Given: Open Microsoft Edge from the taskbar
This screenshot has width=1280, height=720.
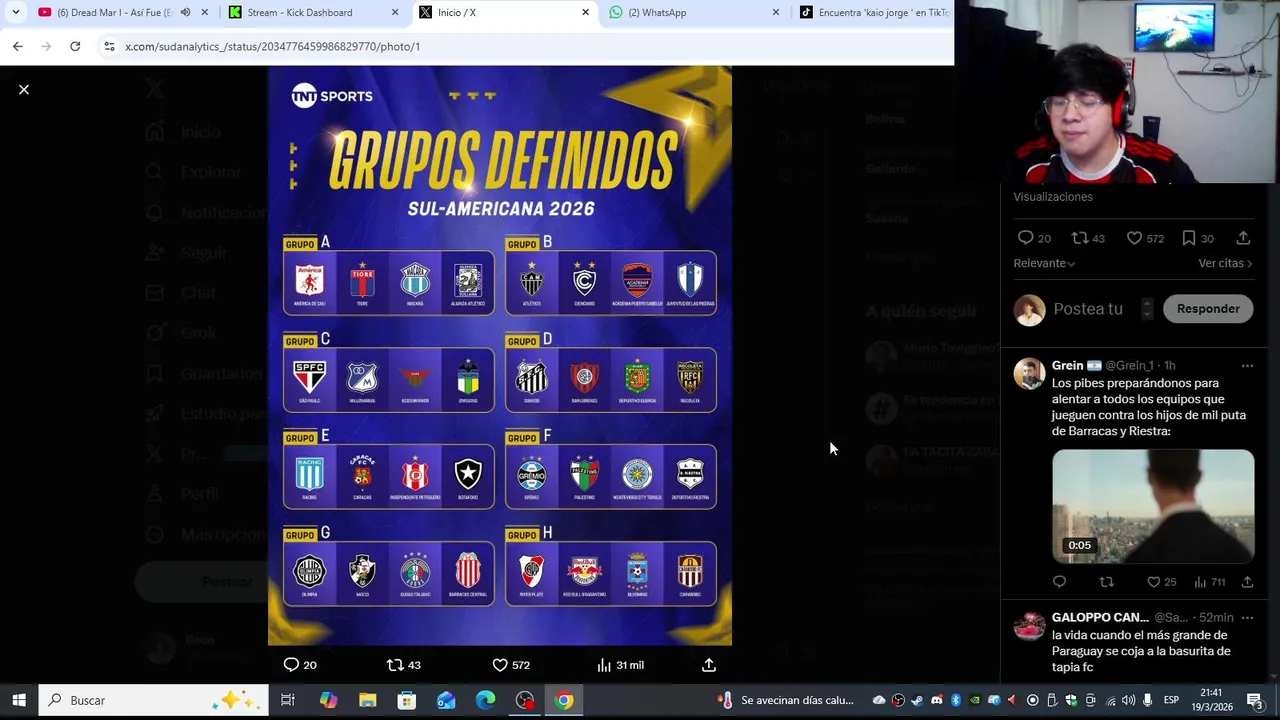Looking at the screenshot, I should (485, 700).
